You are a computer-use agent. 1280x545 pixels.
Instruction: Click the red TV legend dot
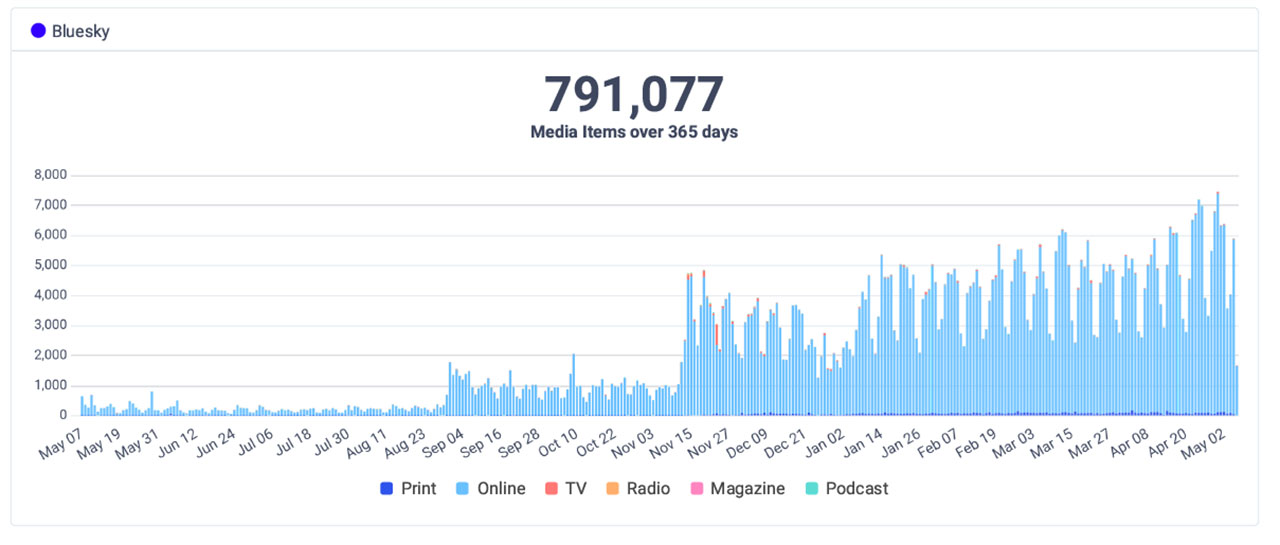point(551,489)
